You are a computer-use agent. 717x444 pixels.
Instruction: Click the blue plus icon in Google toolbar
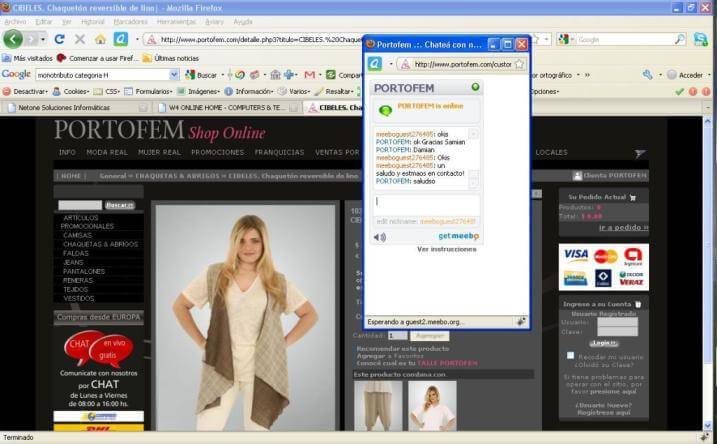289,75
